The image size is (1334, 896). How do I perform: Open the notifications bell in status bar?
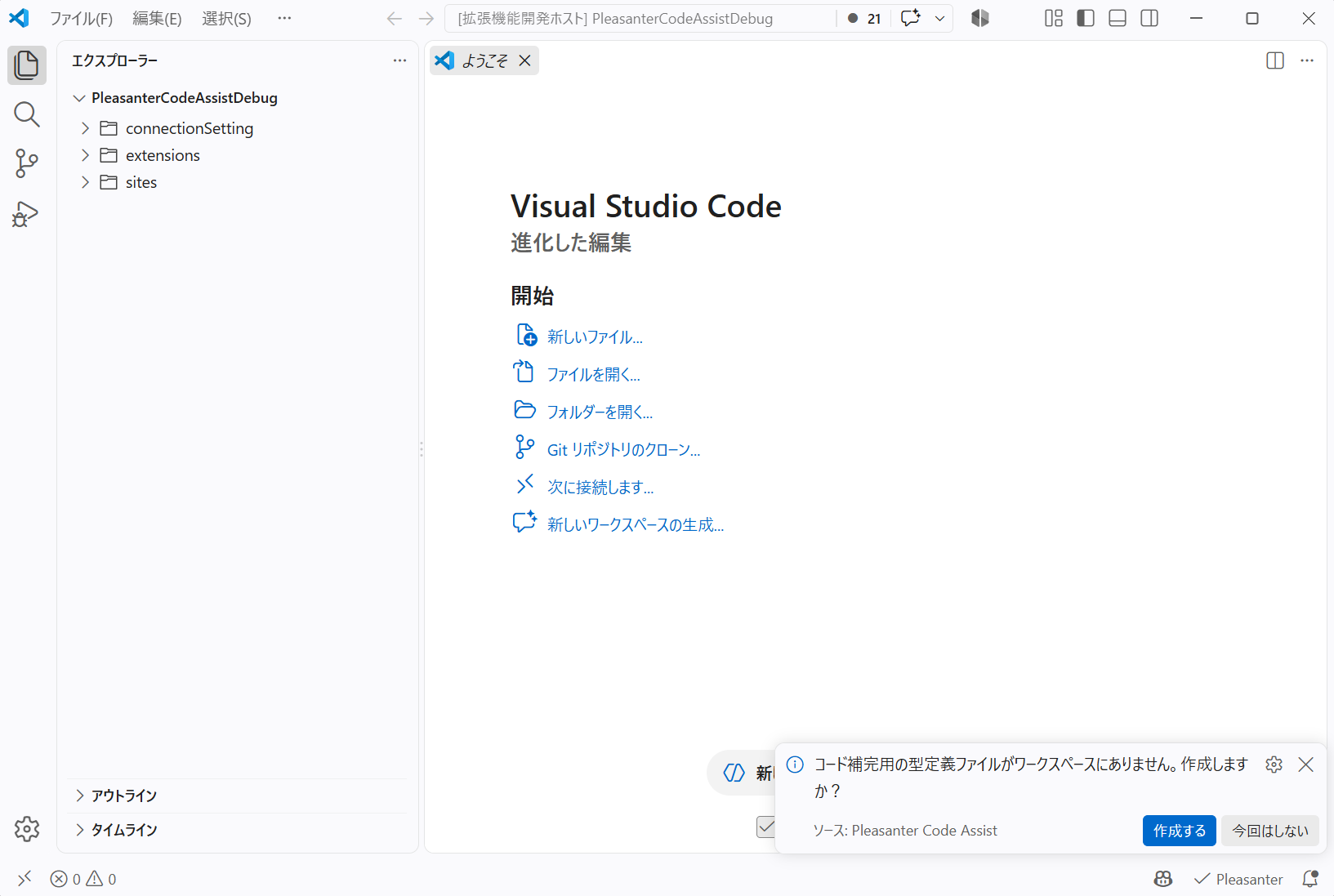coord(1310,879)
